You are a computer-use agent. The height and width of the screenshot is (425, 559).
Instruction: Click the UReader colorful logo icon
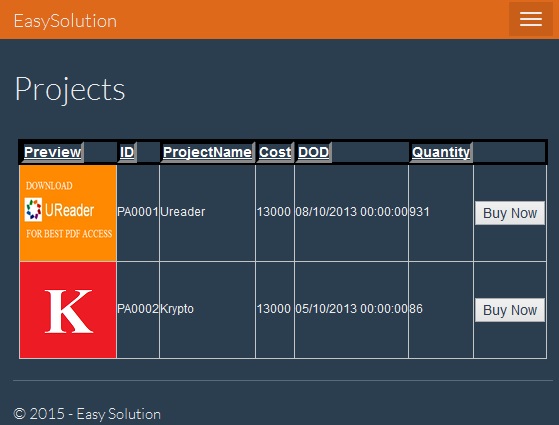coord(34,210)
